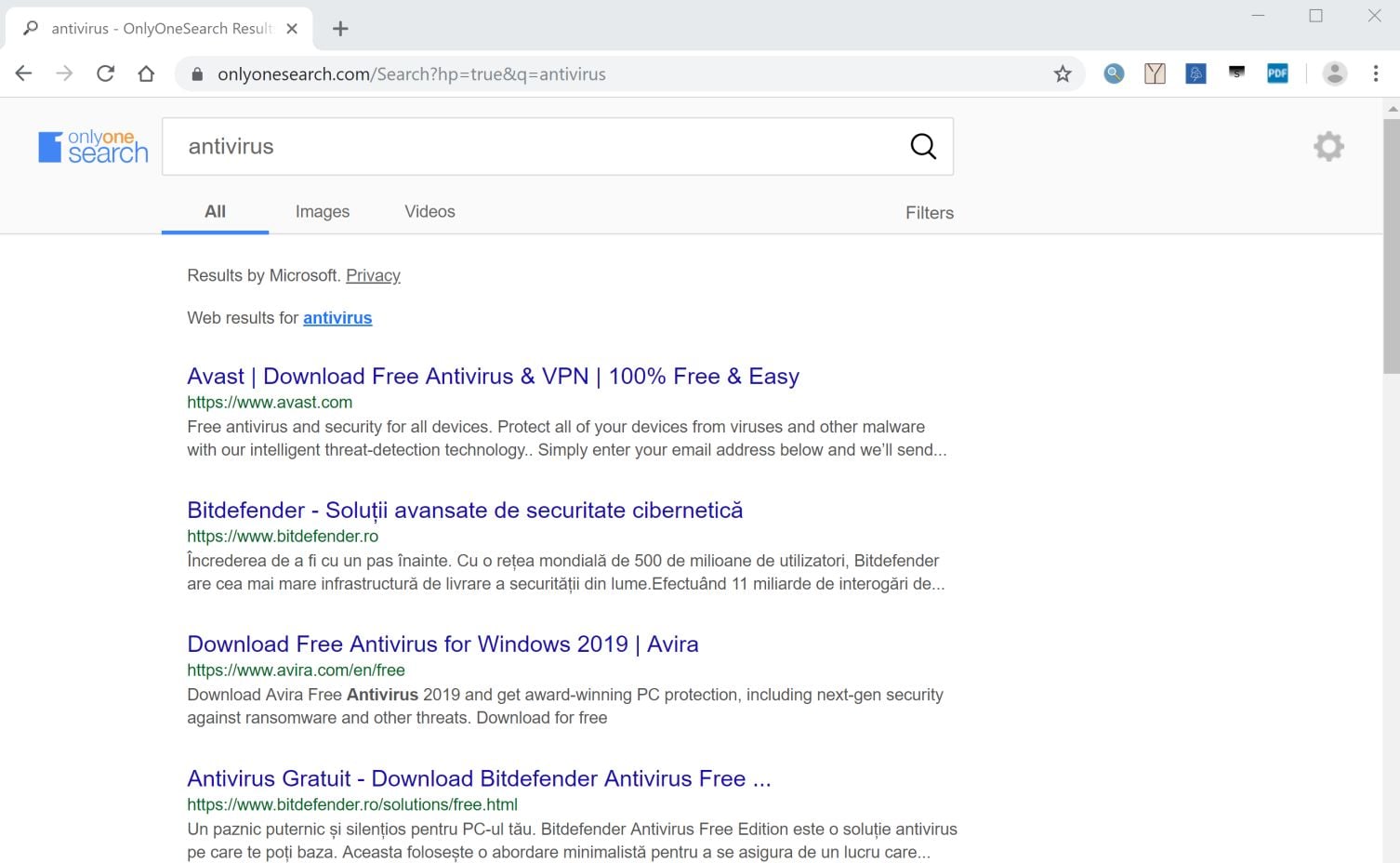Click the blue weather cloud extension
Screen dimensions: 1400x863
pos(1195,74)
